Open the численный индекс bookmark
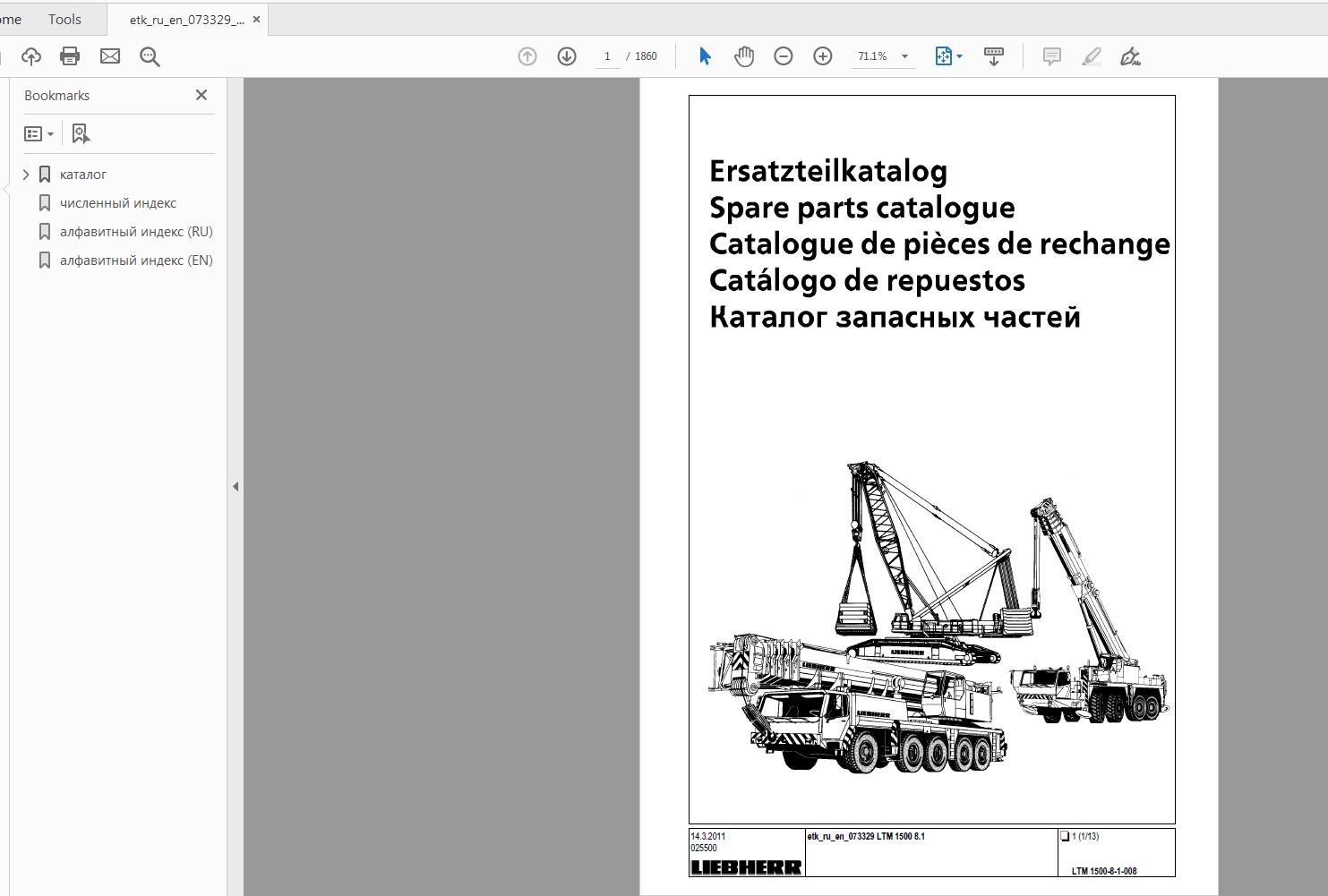Viewport: 1328px width, 896px height. coord(117,203)
